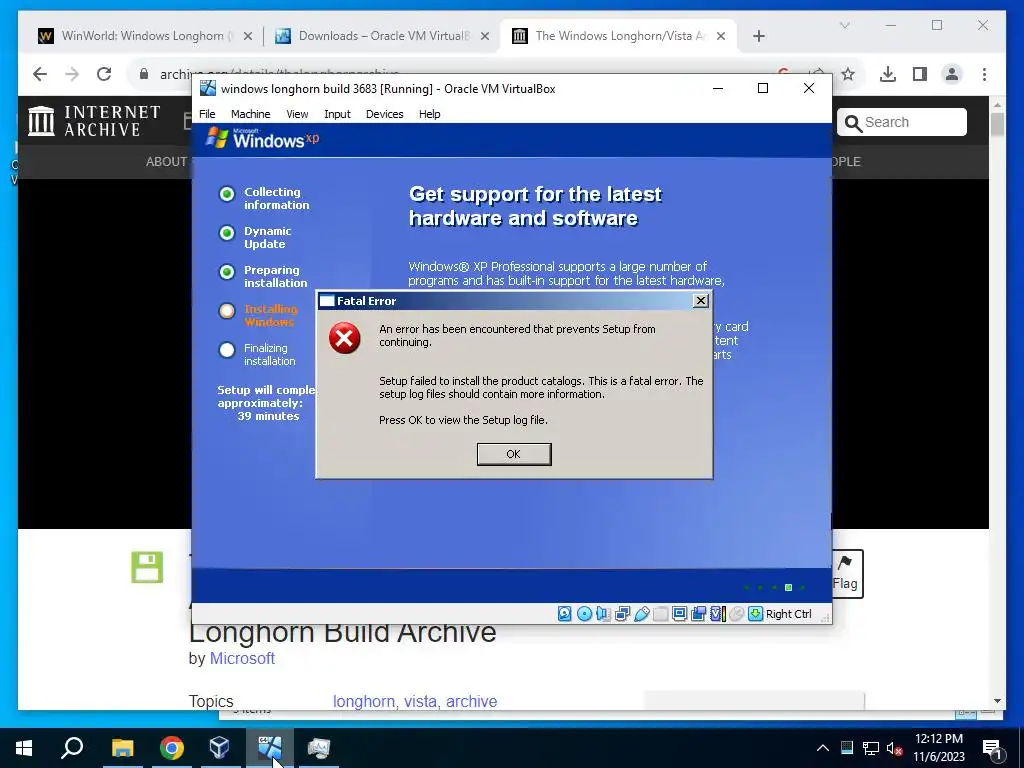Viewport: 1024px width, 768px height.
Task: Click the Dynamic Update step indicator
Action: pos(227,233)
